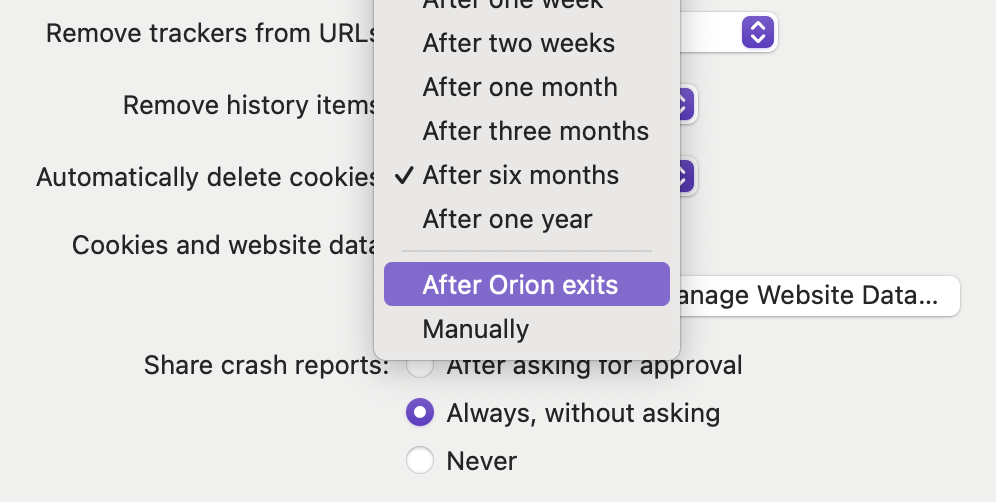The image size is (996, 502).
Task: Click the Remove history items label
Action: (248, 105)
